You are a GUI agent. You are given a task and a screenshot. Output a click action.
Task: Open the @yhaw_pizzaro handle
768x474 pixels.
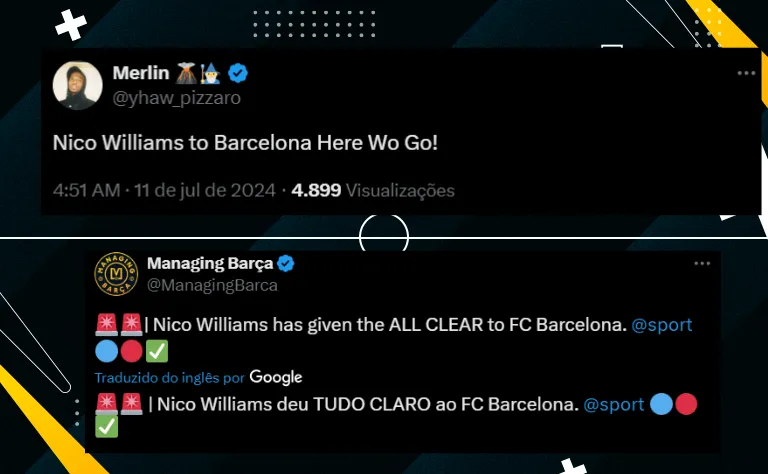[x=176, y=98]
